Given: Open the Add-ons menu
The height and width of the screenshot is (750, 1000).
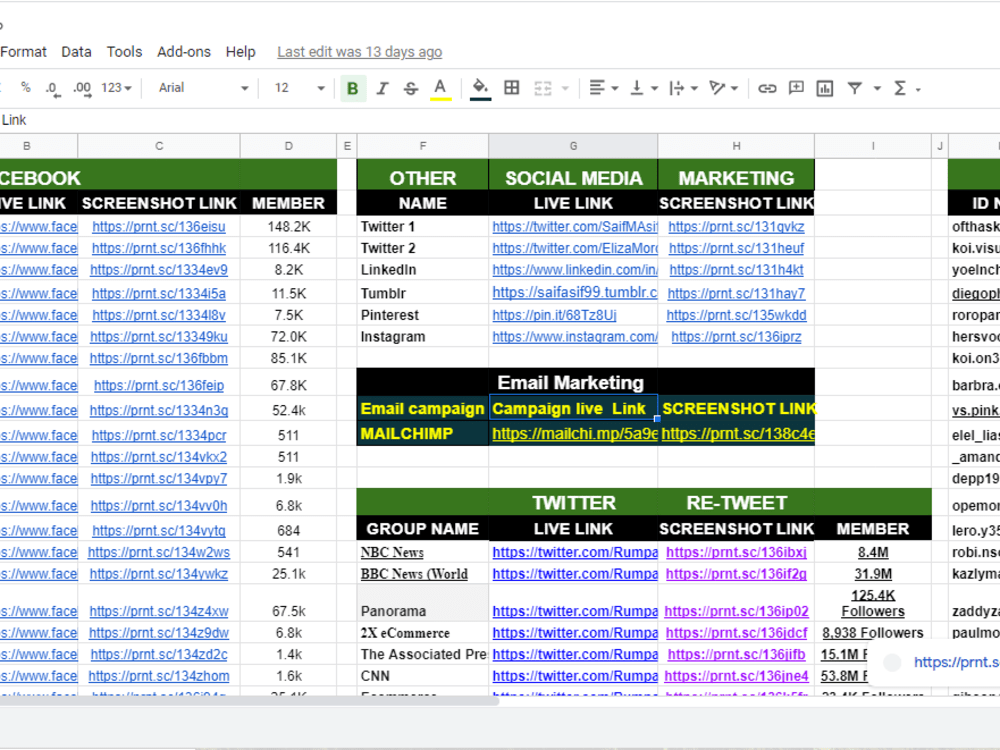Looking at the screenshot, I should click(184, 52).
